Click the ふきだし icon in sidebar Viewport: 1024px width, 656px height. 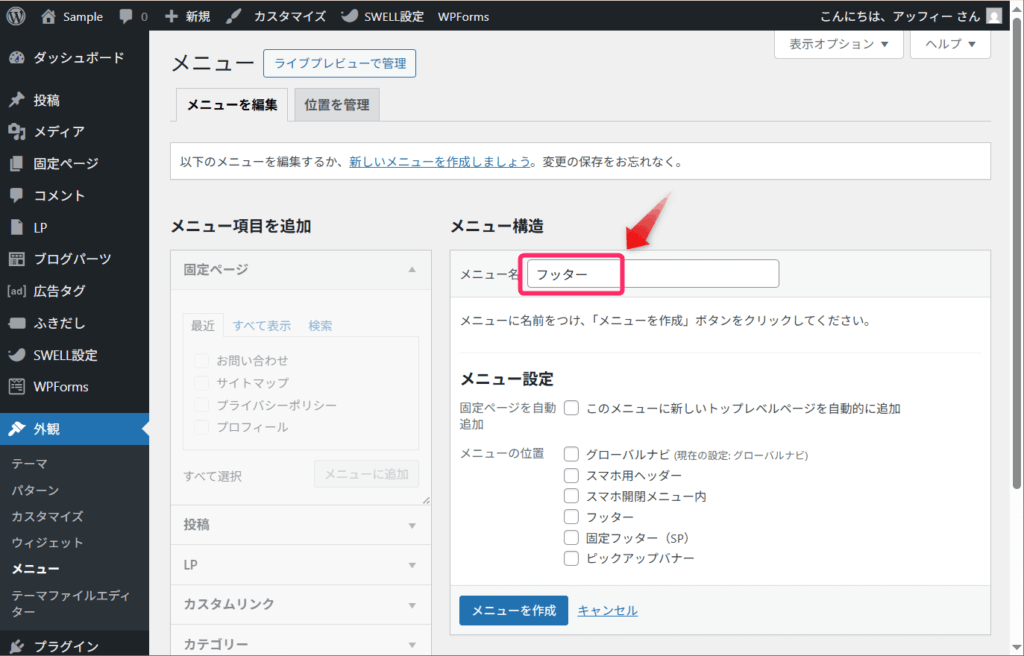pyautogui.click(x=17, y=323)
